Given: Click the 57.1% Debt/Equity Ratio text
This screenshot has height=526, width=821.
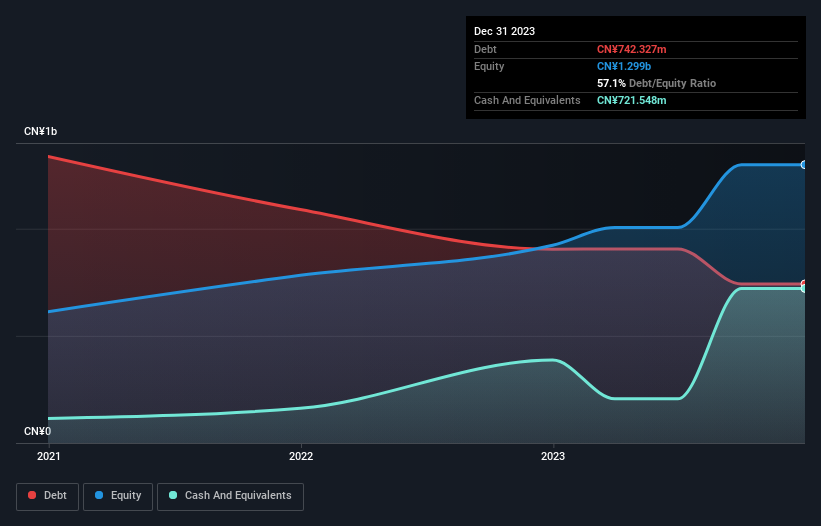Looking at the screenshot, I should (656, 83).
